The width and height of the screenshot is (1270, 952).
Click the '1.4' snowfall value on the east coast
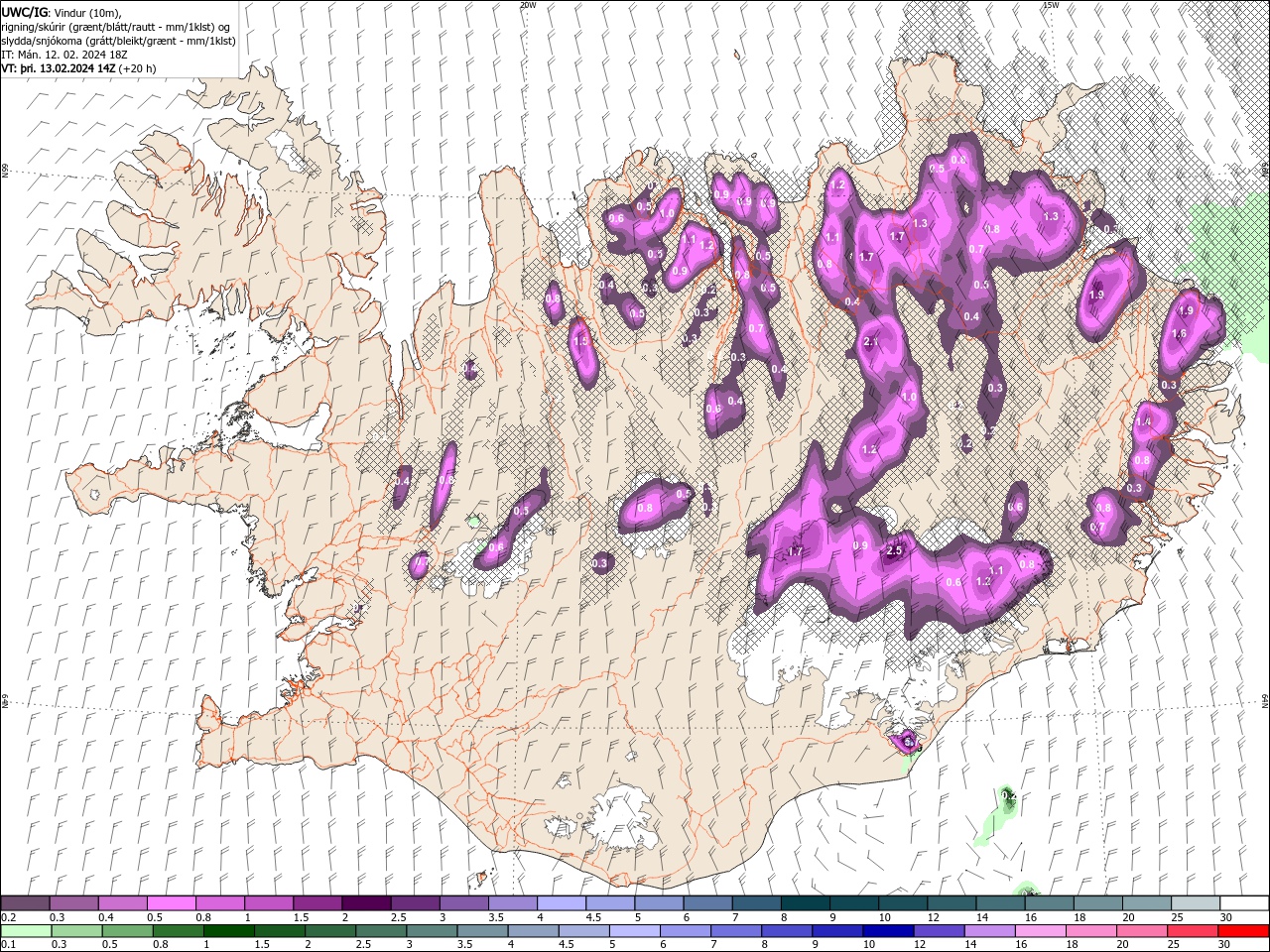coord(1144,421)
